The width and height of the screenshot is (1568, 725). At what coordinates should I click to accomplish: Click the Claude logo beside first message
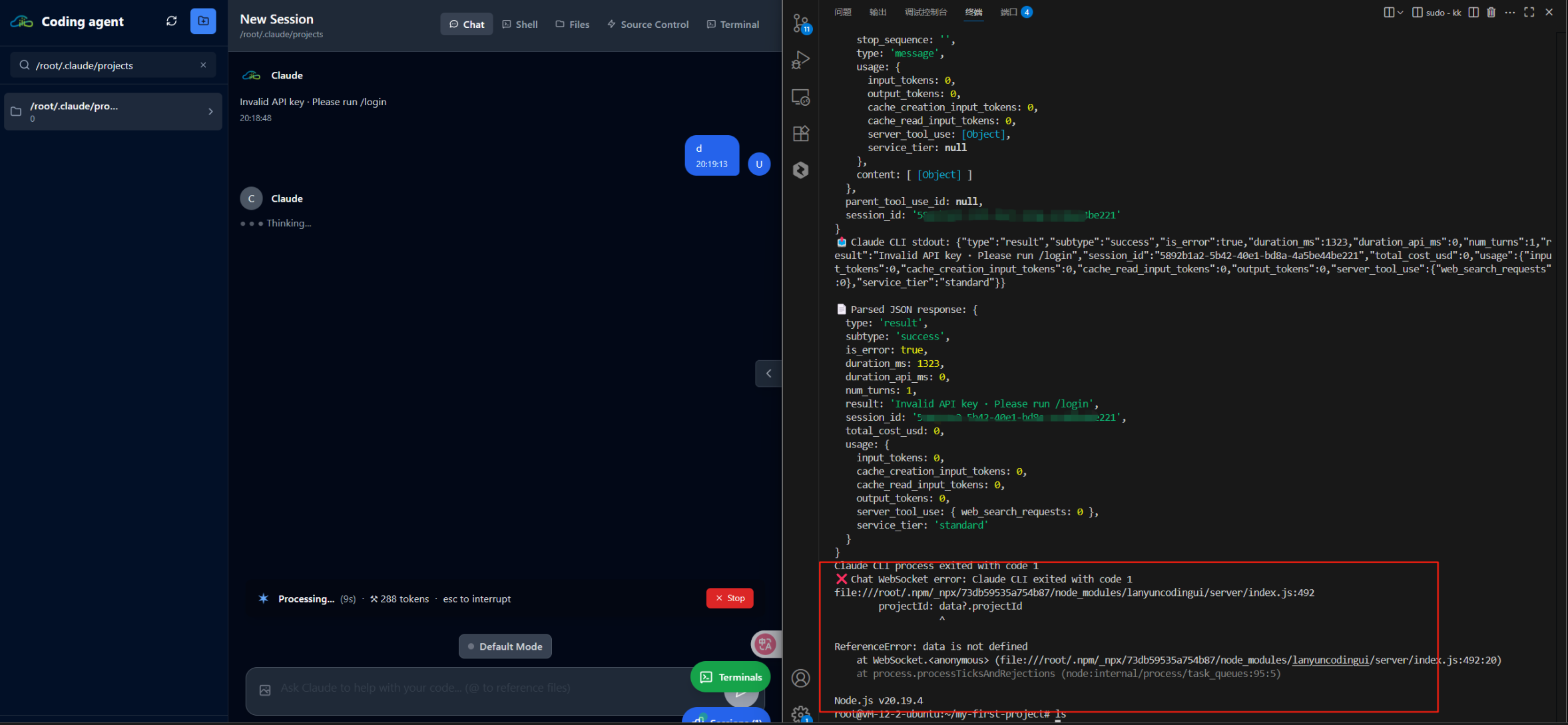pos(252,75)
